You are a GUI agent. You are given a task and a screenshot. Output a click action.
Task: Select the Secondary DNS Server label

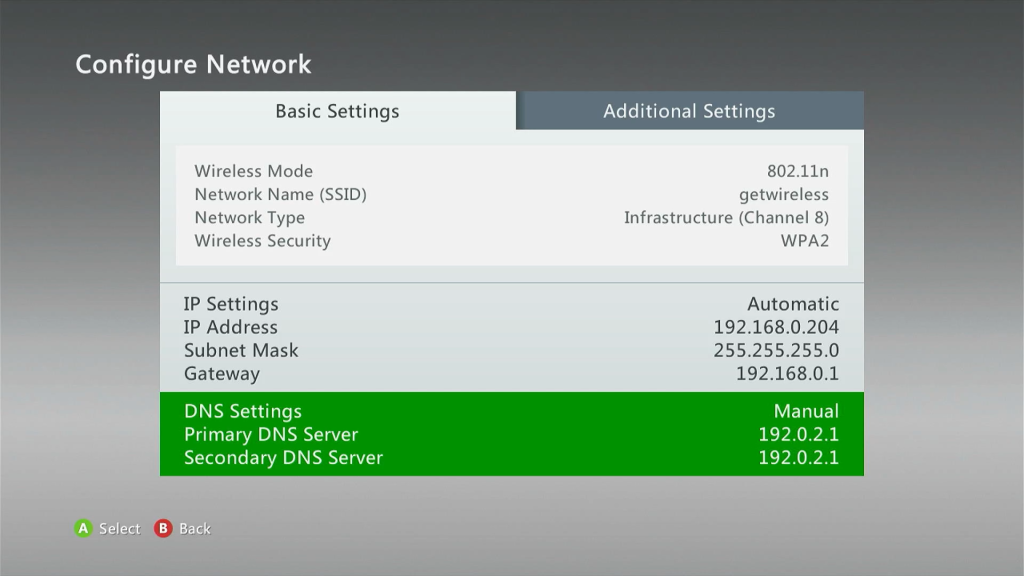[x=283, y=458]
